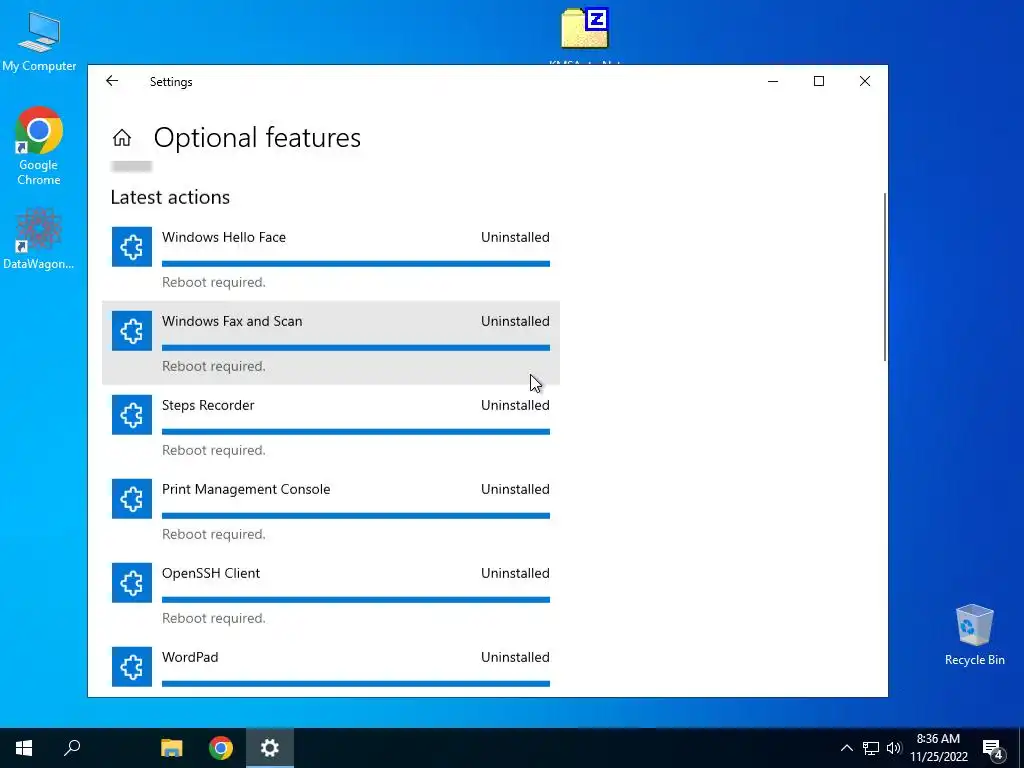This screenshot has height=768, width=1024.
Task: Click the Steps Recorder progress bar
Action: 356,432
